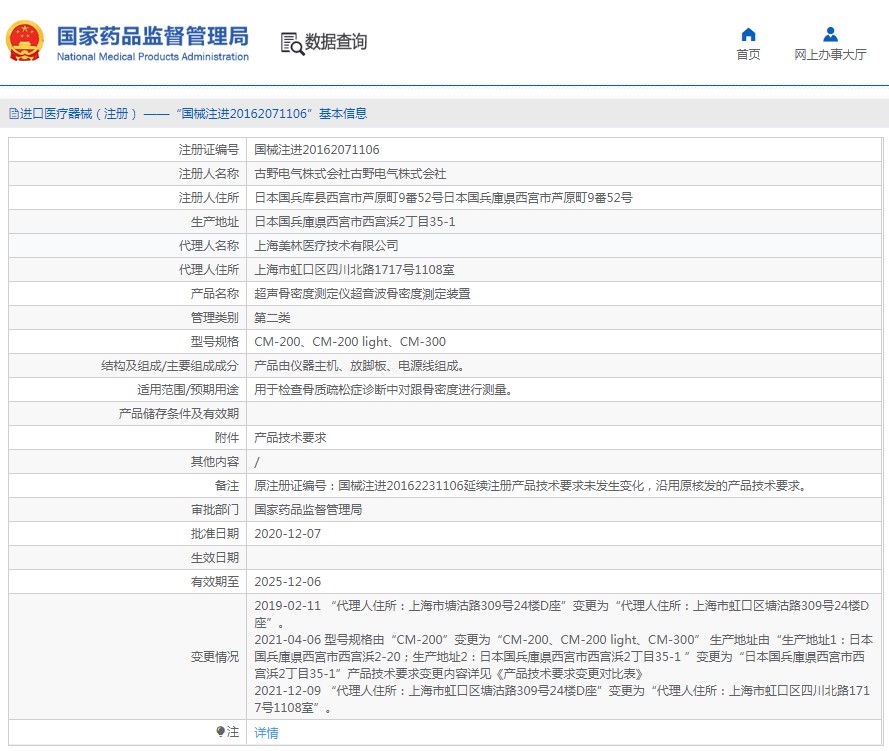
Task: Click the 变更情况 row label
Action: click(x=215, y=657)
